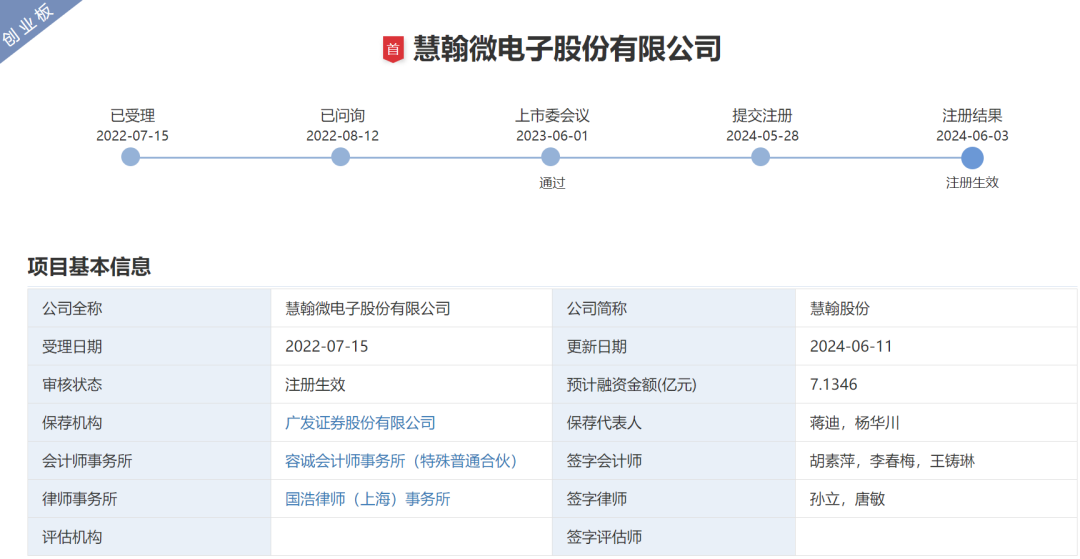
Task: Click the 公司简称 table label
Action: pos(596,308)
